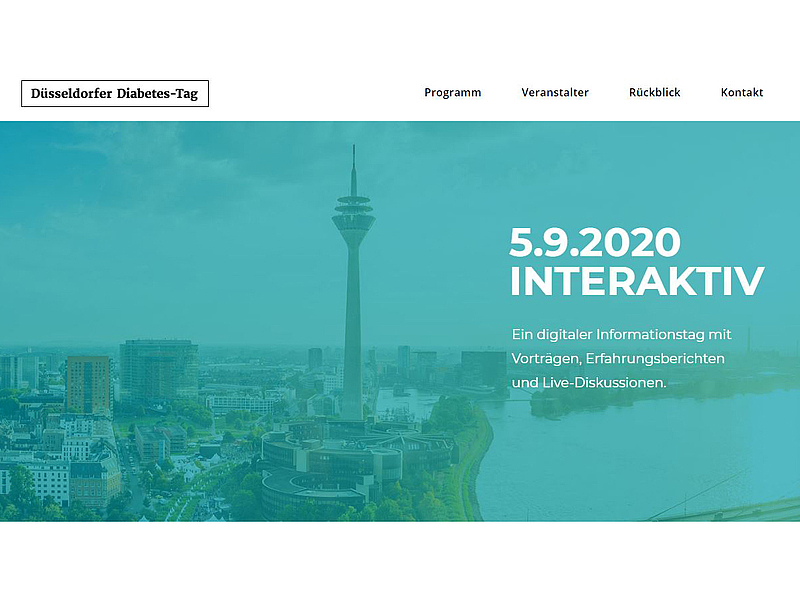
Task: Click the concrete shaft of the Rheinturm
Action: point(353,320)
